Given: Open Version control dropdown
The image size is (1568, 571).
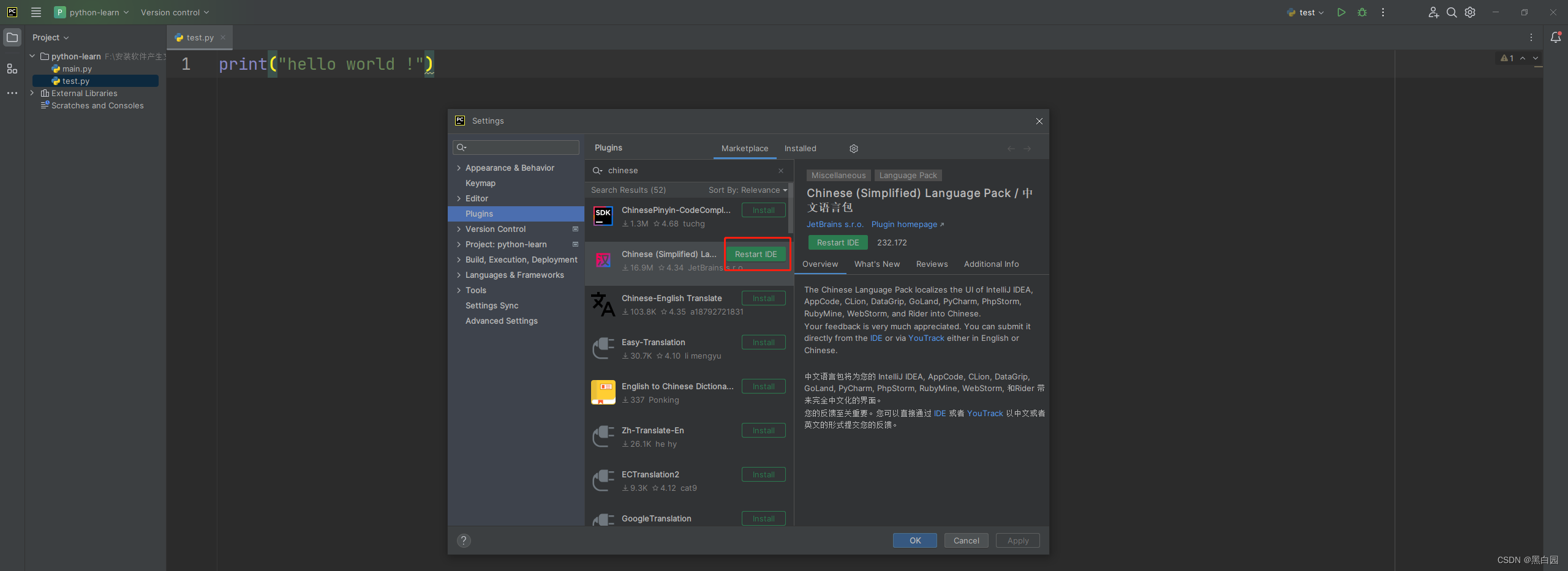Looking at the screenshot, I should pyautogui.click(x=175, y=12).
